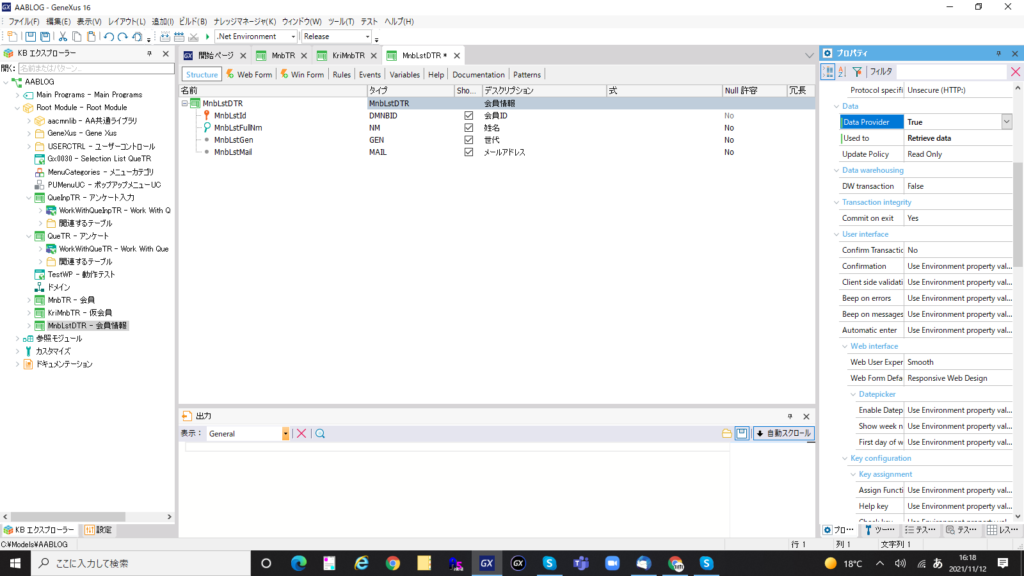The height and width of the screenshot is (576, 1024).
Task: Click the open folder icon in output panel
Action: (726, 434)
